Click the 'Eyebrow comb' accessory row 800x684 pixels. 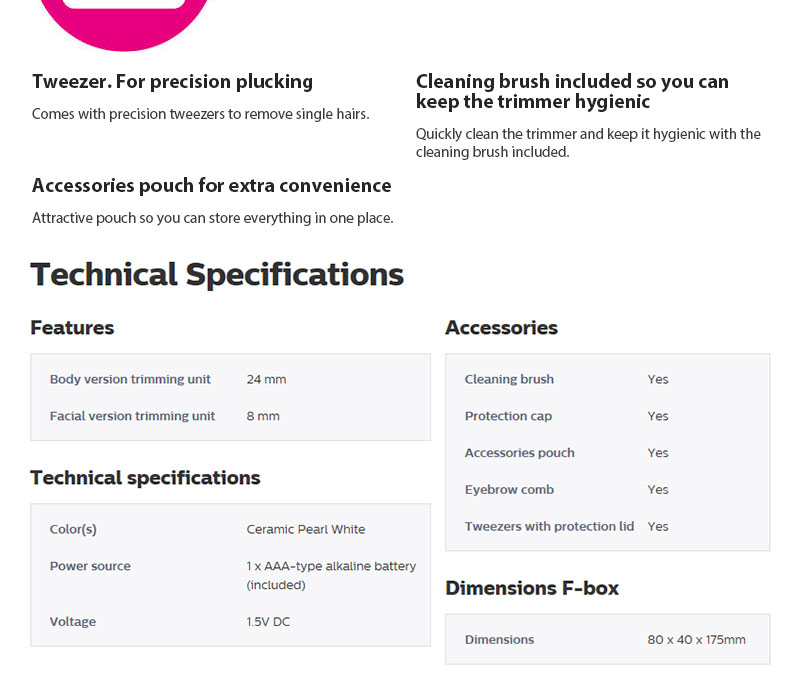point(509,490)
